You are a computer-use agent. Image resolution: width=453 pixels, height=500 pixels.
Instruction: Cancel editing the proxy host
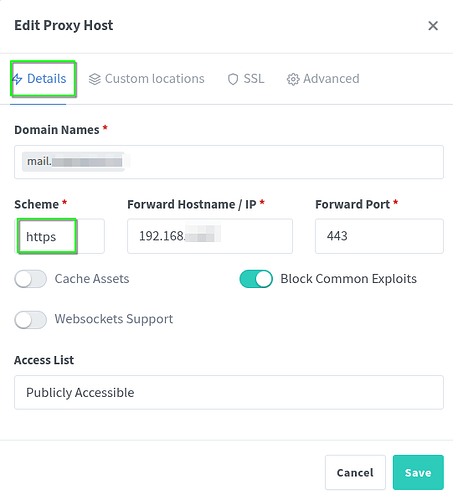point(355,472)
